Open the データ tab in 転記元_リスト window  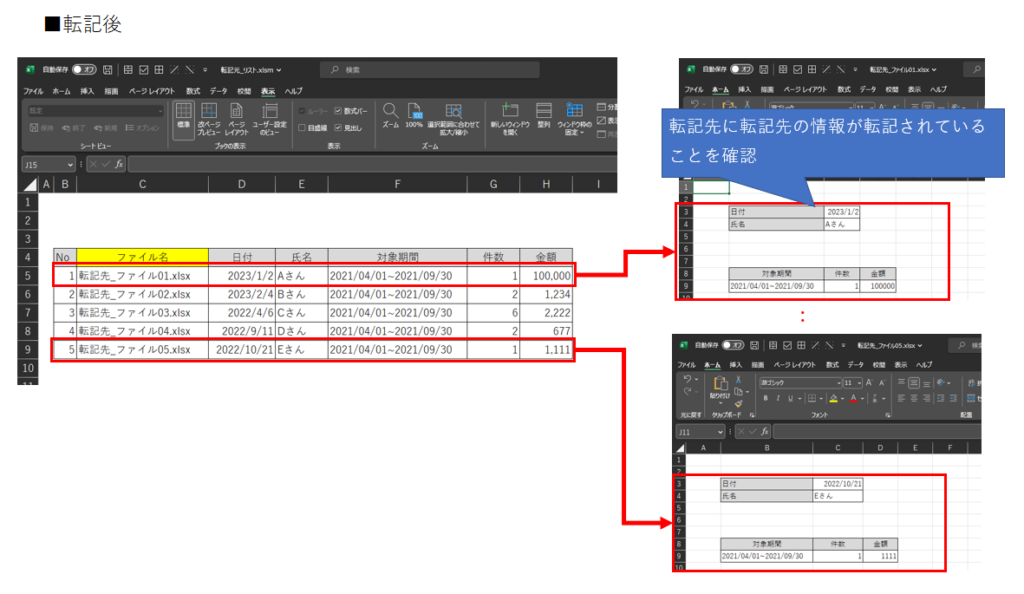pos(218,91)
